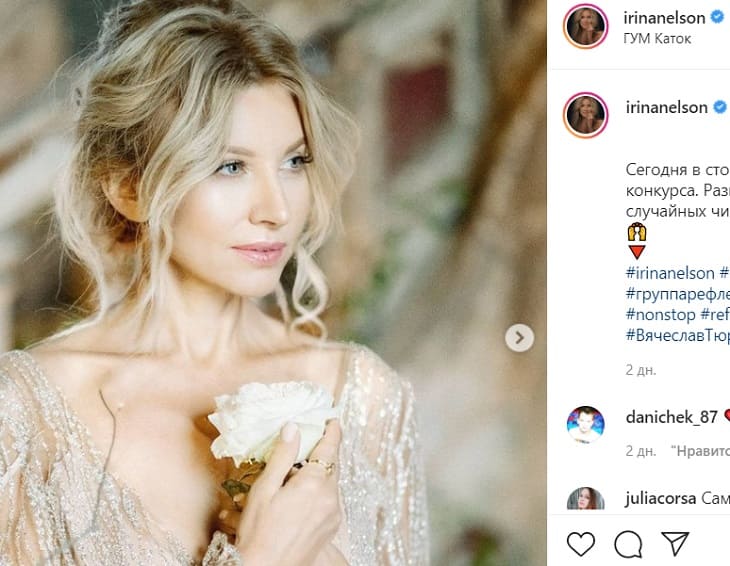Open the #группарефле hashtag link
Viewport: 730px width, 566px height.
click(677, 294)
